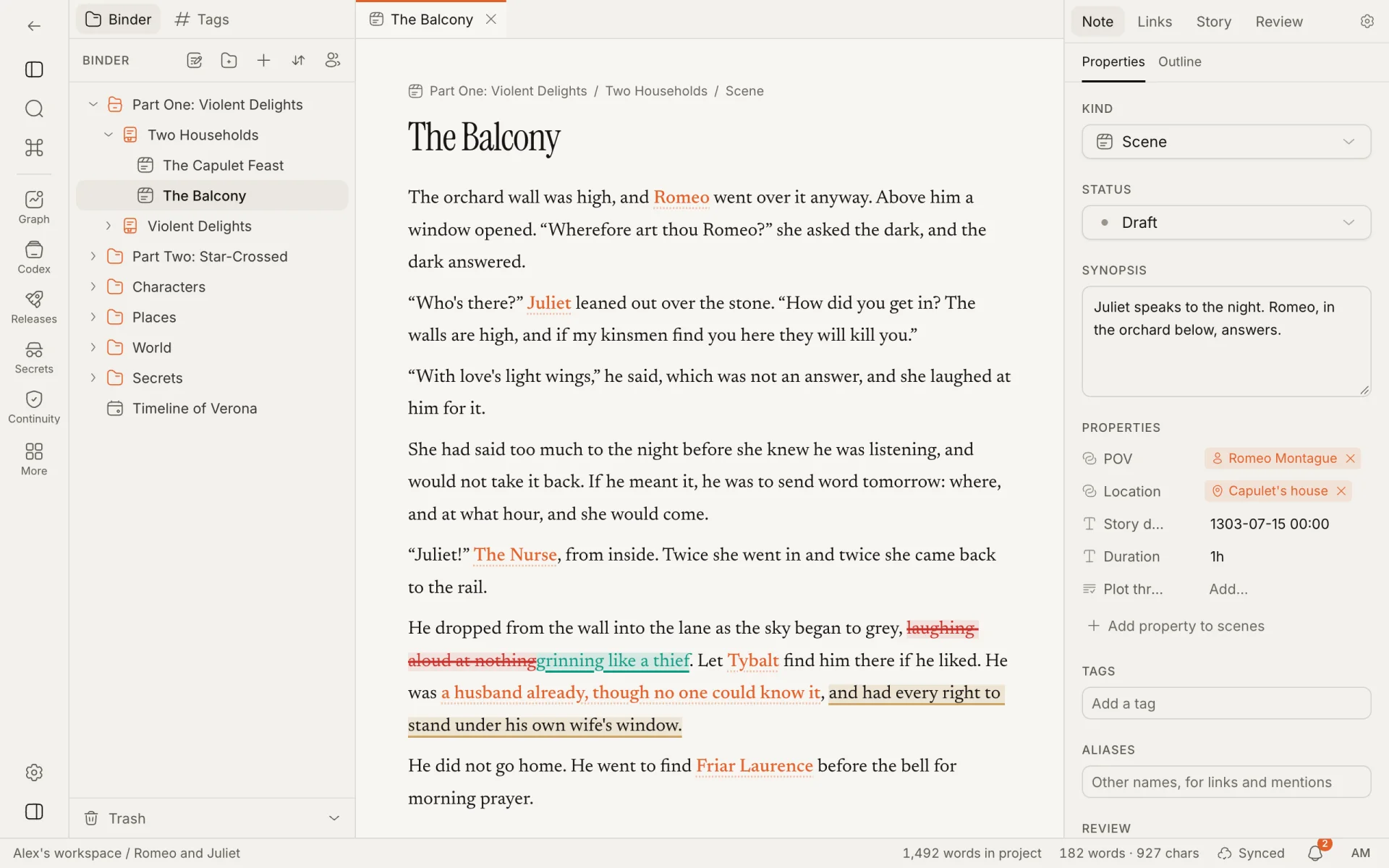Expand the Violent Delights chapter

click(x=109, y=226)
